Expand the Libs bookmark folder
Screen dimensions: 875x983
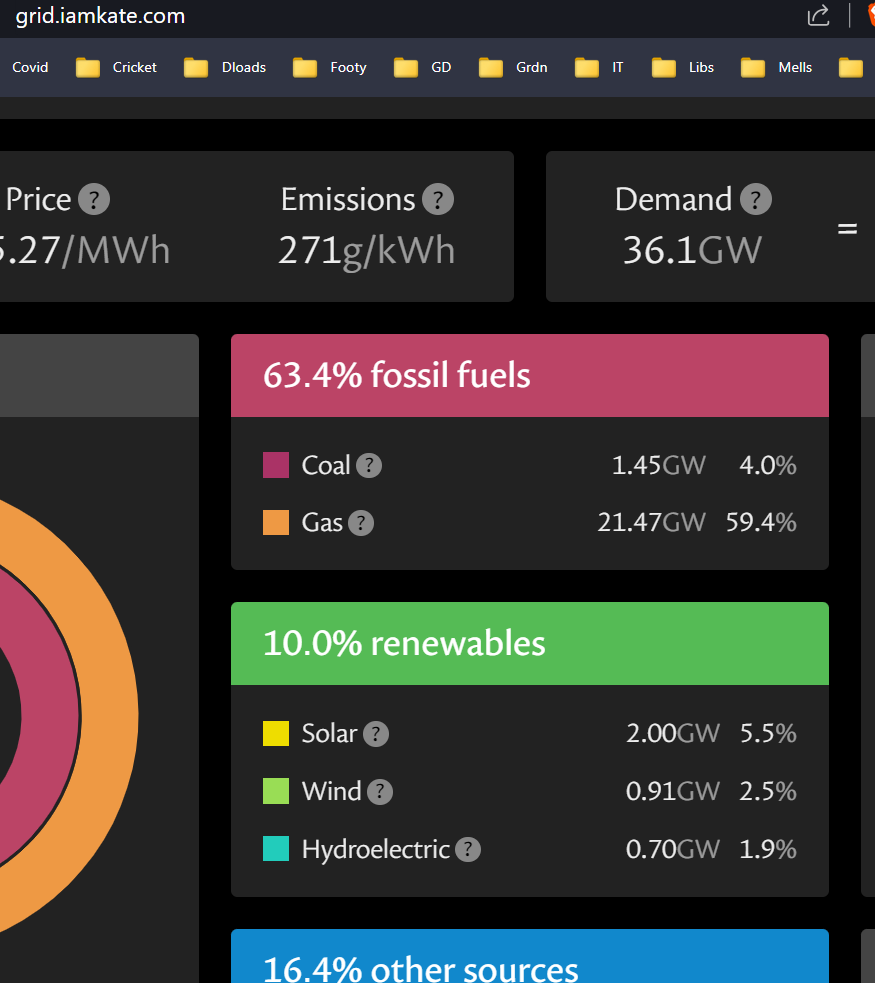(x=683, y=67)
